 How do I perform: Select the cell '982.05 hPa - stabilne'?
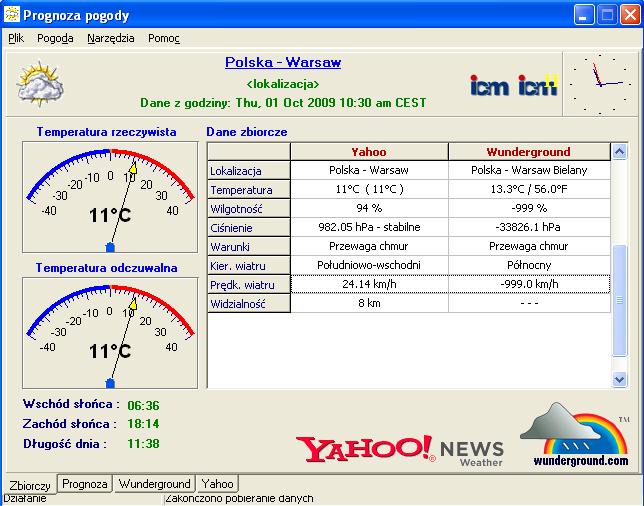[369, 227]
